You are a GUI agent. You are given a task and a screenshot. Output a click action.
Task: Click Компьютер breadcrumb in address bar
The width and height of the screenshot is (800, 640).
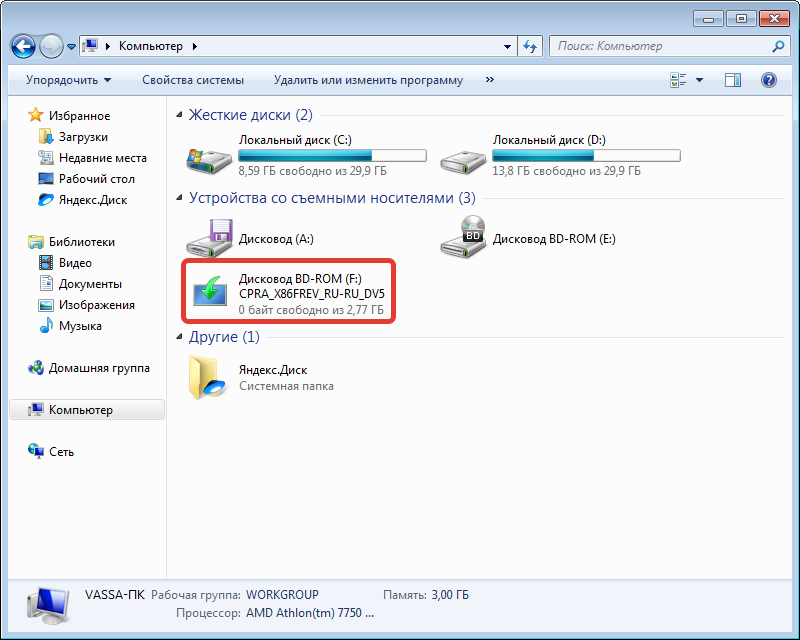coord(151,46)
